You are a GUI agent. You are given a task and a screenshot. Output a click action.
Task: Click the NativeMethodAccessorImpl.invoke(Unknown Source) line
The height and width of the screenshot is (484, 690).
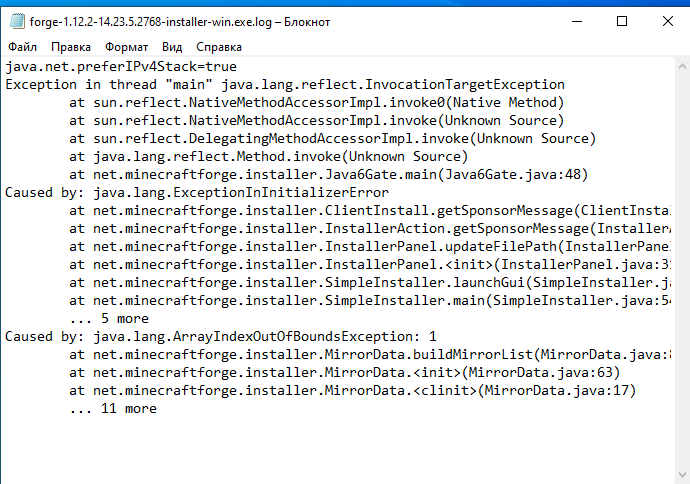coord(316,121)
